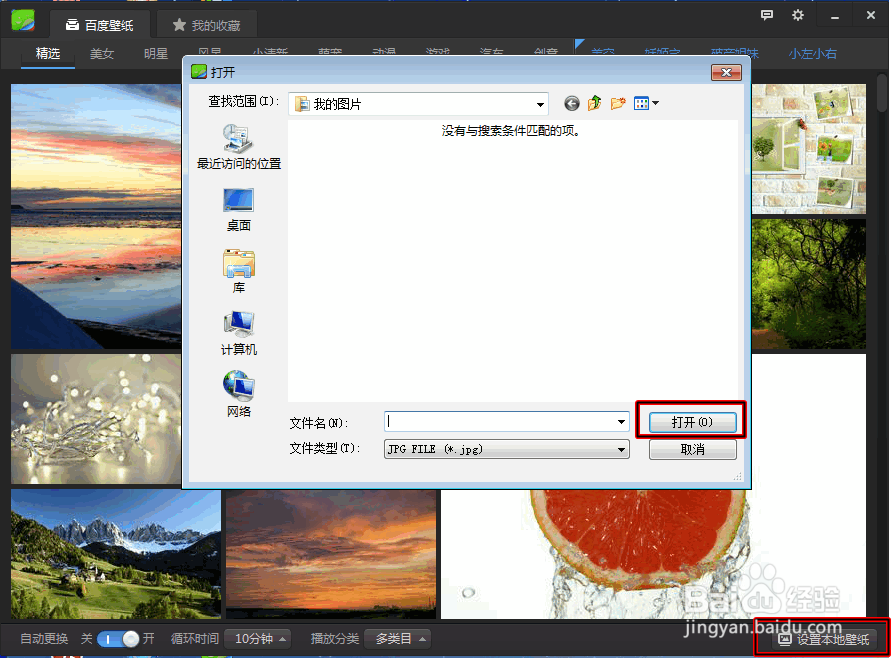Open the mountain village wallpaper thumbnail
891x658 pixels.
(x=116, y=554)
